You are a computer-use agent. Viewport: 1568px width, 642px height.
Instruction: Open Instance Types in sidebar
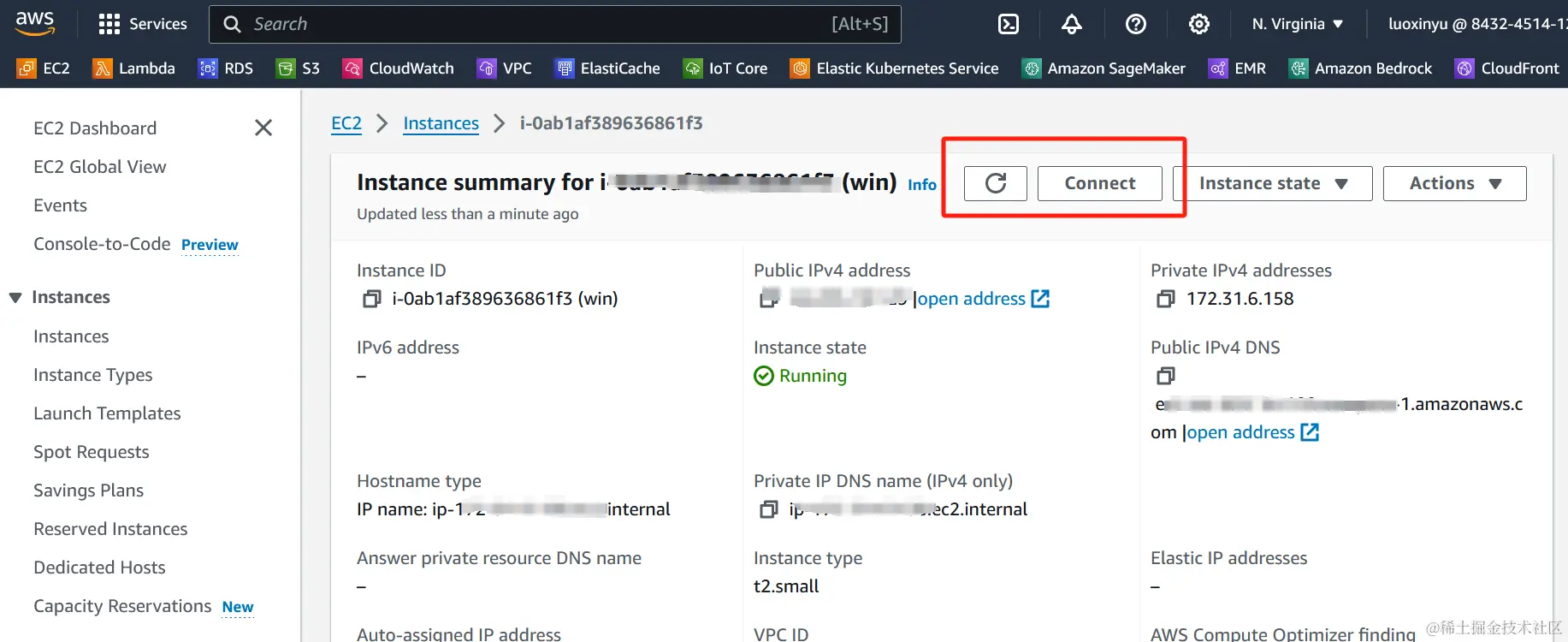(x=93, y=375)
